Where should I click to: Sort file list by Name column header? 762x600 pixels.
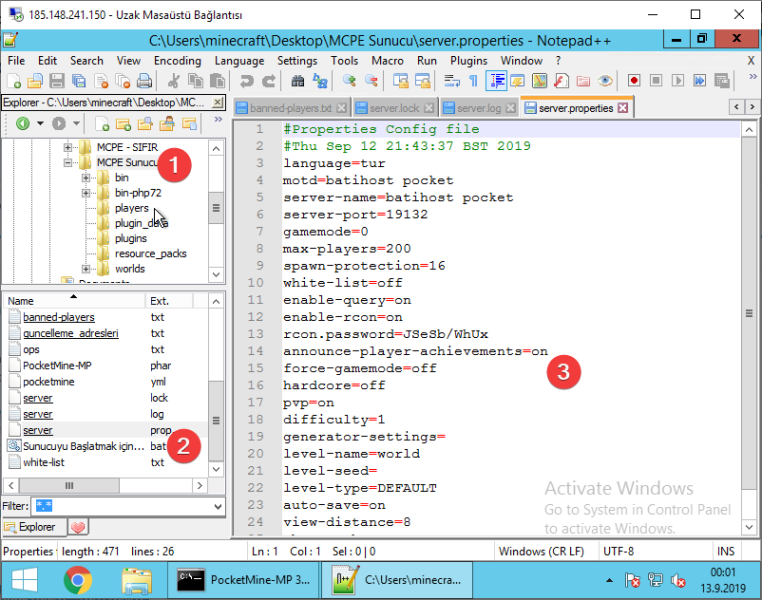(74, 301)
